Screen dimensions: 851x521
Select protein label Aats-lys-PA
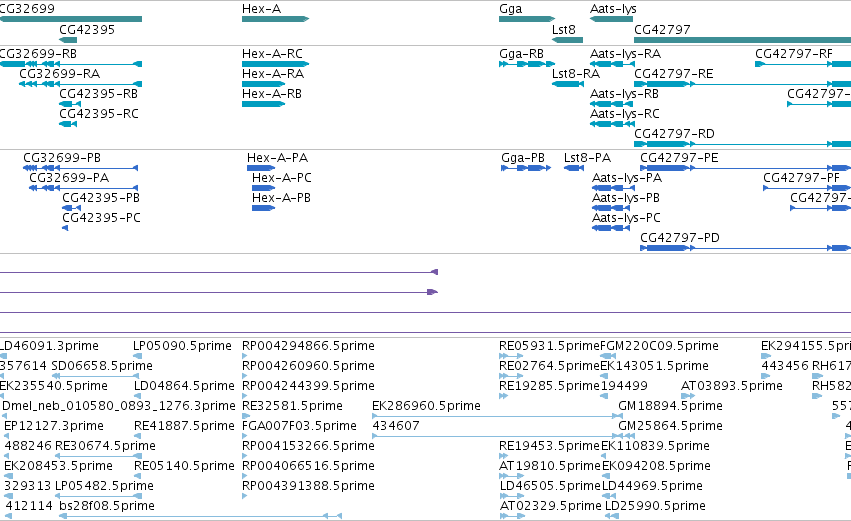[627, 178]
